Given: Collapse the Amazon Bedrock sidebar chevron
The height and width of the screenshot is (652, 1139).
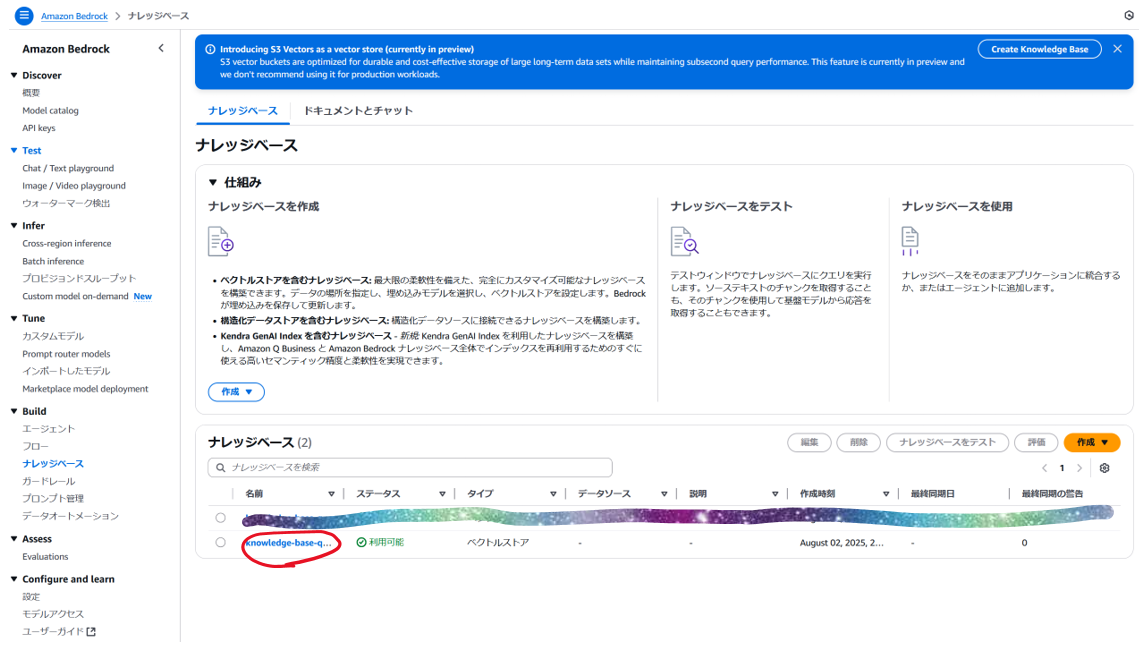Looking at the screenshot, I should [x=161, y=48].
